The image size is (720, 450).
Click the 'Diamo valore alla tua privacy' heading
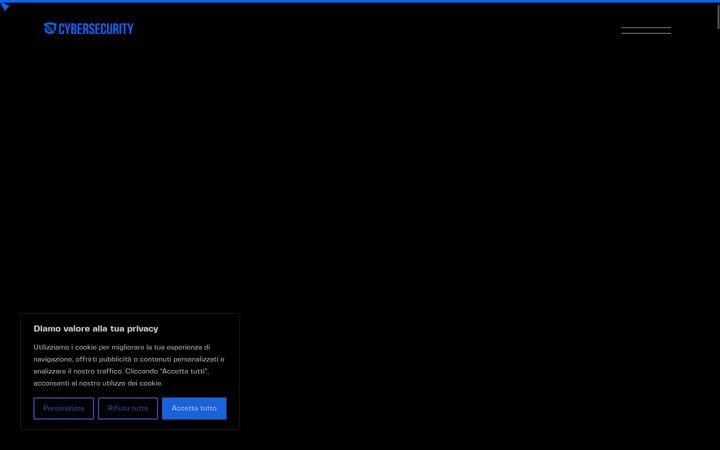pyautogui.click(x=96, y=329)
